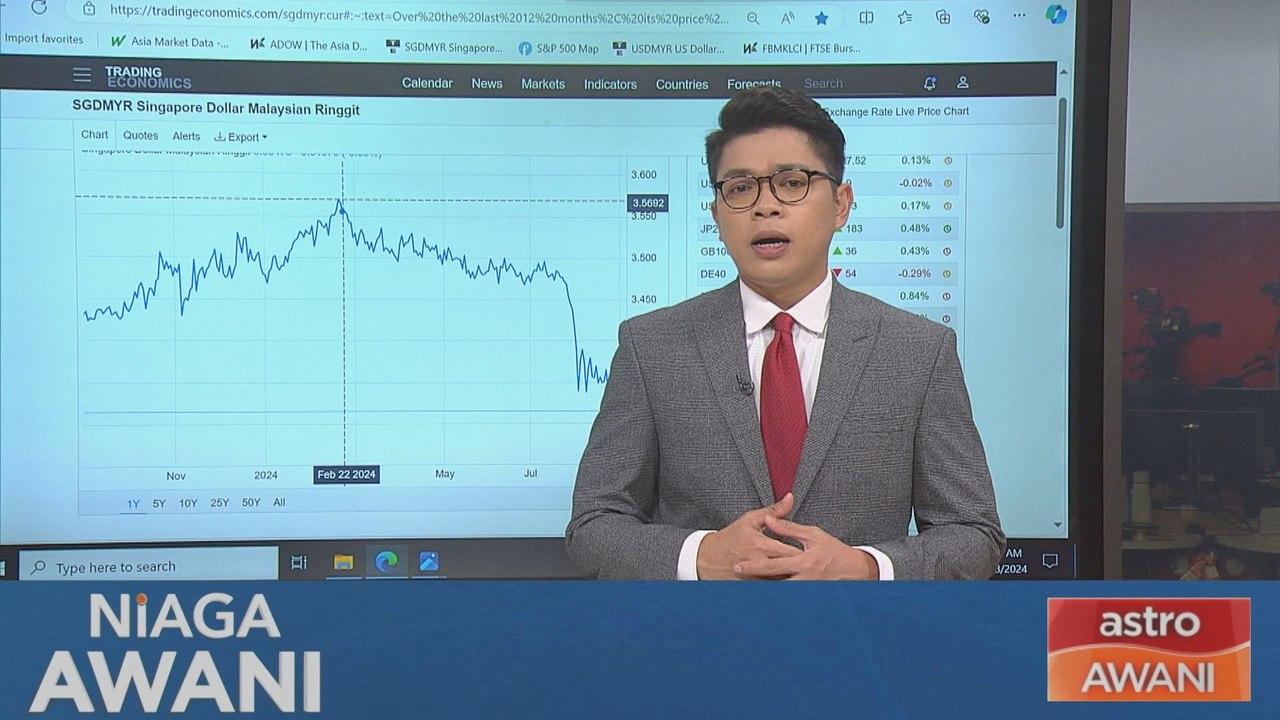This screenshot has height=720, width=1280.
Task: Open the Task View icon on the taskbar
Action: [299, 563]
